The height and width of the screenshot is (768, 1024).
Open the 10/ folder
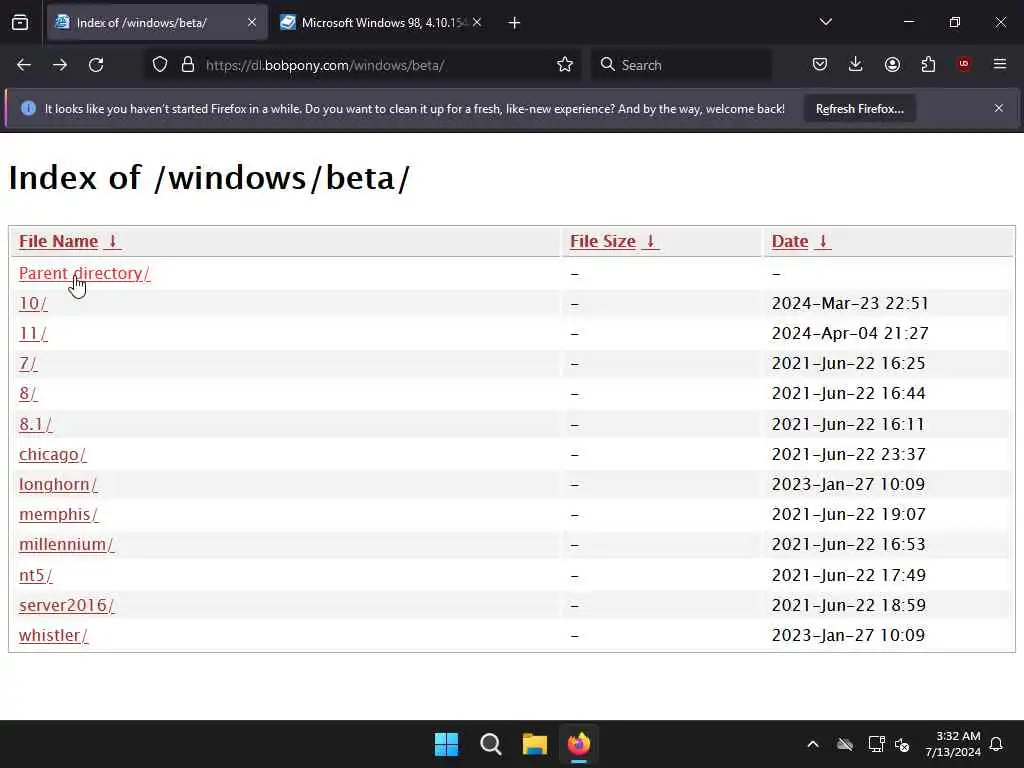[33, 304]
